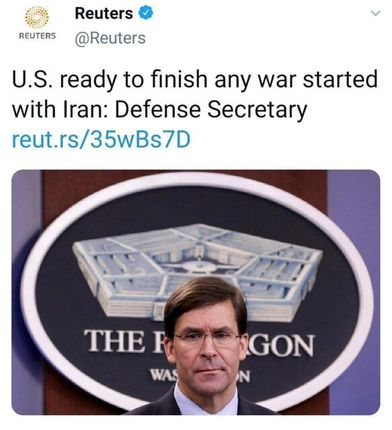The width and height of the screenshot is (392, 430).
Task: Click the blue verified badge beside Reuters
Action: 146,13
